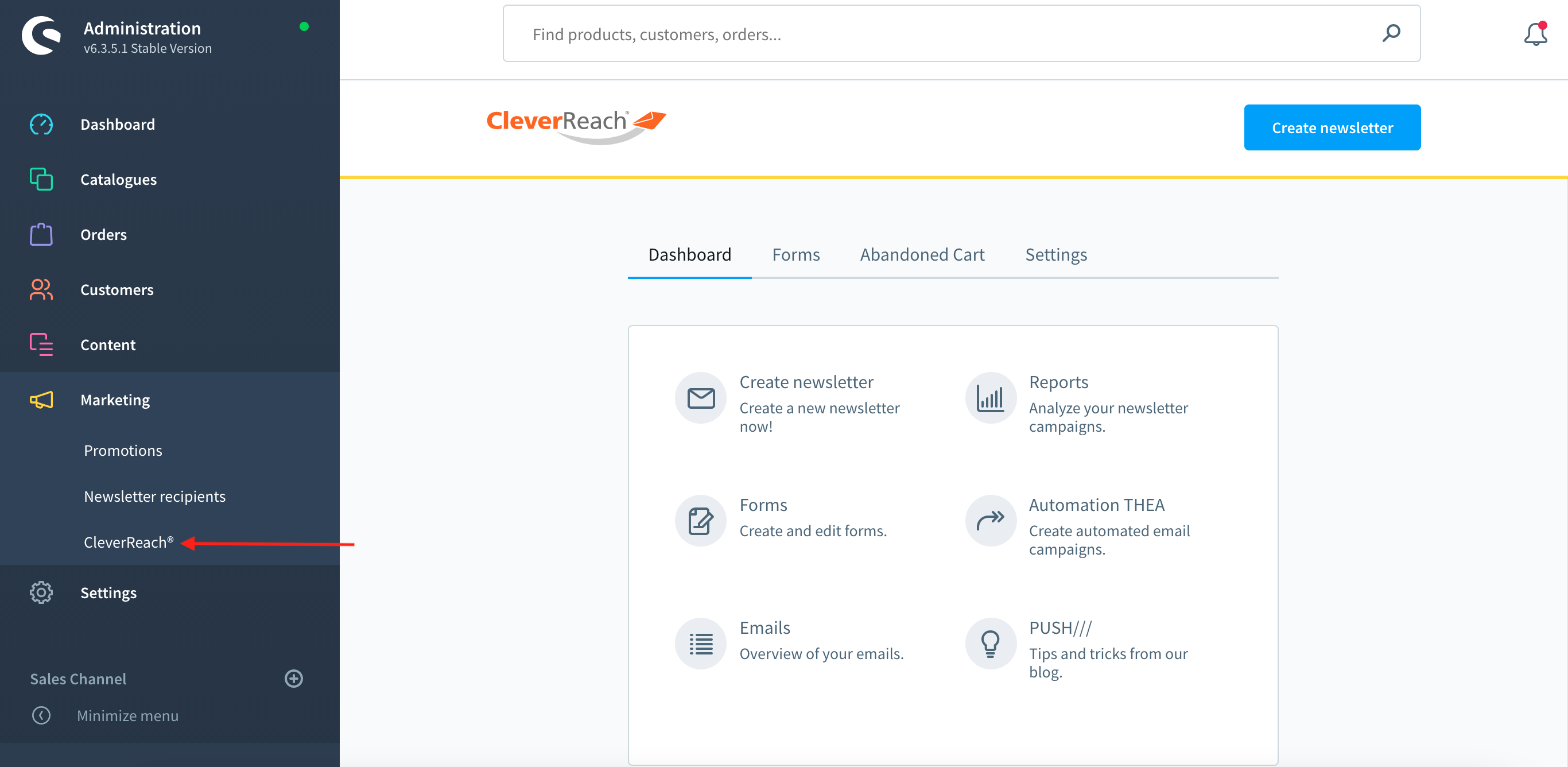Click the Emails list icon
The height and width of the screenshot is (767, 1568).
click(701, 644)
